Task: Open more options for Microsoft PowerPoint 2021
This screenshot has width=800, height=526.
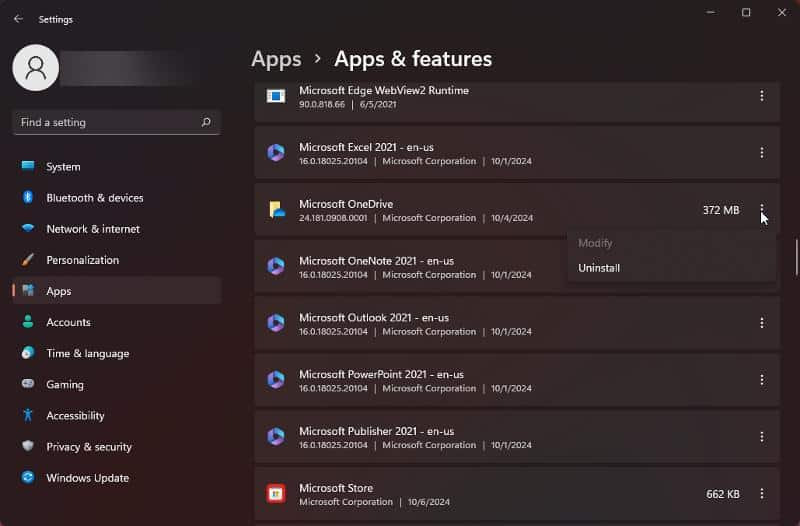Action: point(762,380)
